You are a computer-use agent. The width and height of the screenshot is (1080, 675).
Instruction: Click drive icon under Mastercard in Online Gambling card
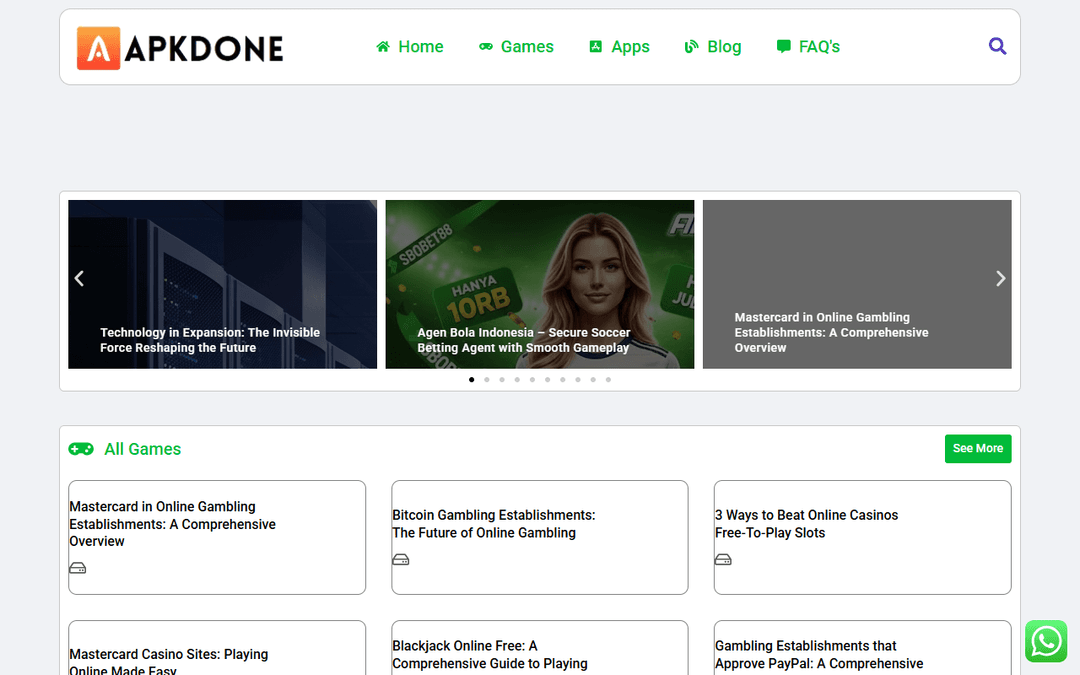point(78,568)
